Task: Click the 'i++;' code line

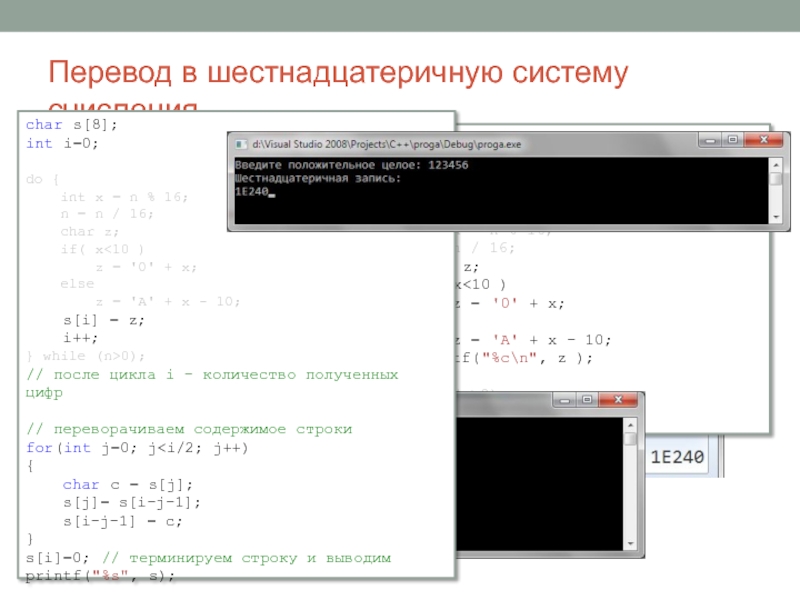Action: [x=80, y=338]
